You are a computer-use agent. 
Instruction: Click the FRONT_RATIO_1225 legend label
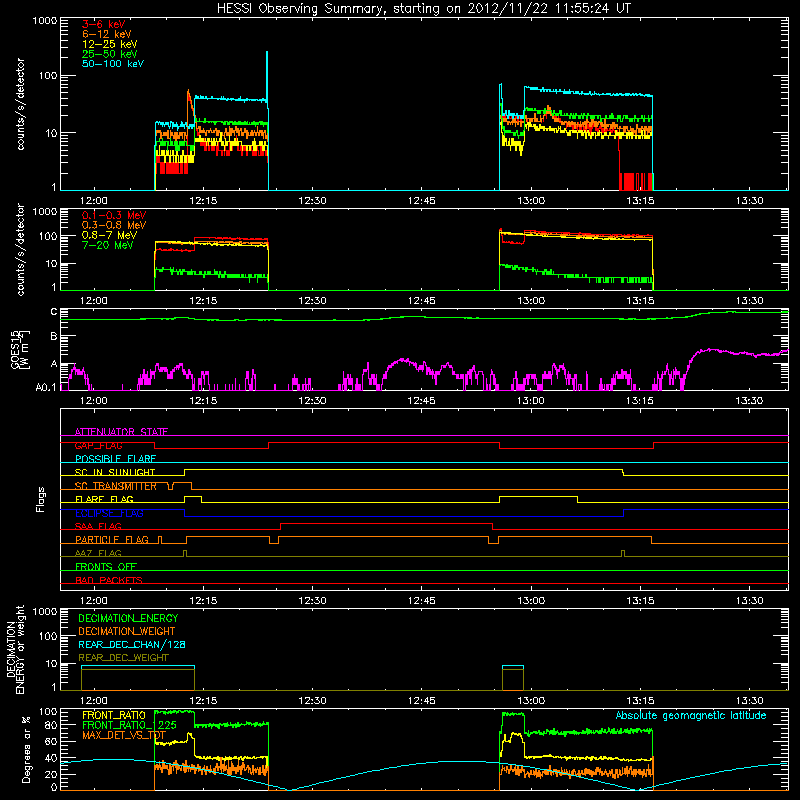[130, 725]
